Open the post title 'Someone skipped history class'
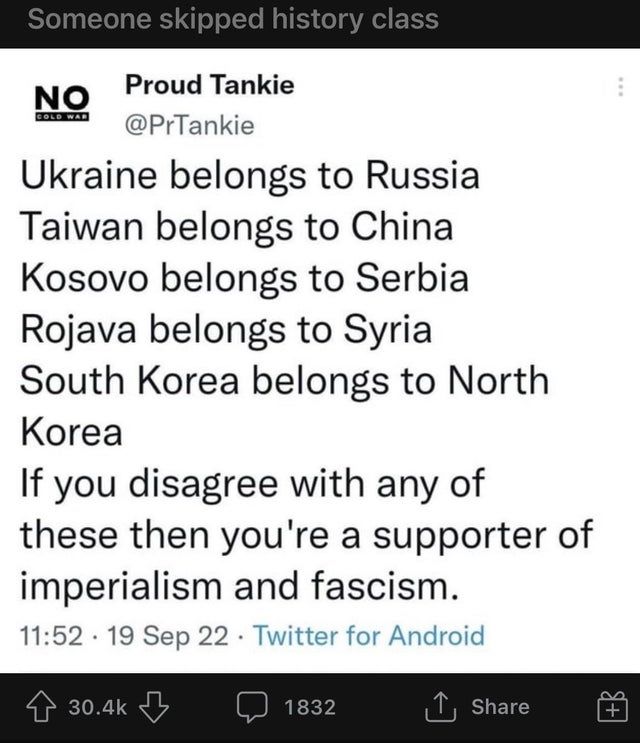Image resolution: width=640 pixels, height=743 pixels. click(x=234, y=18)
